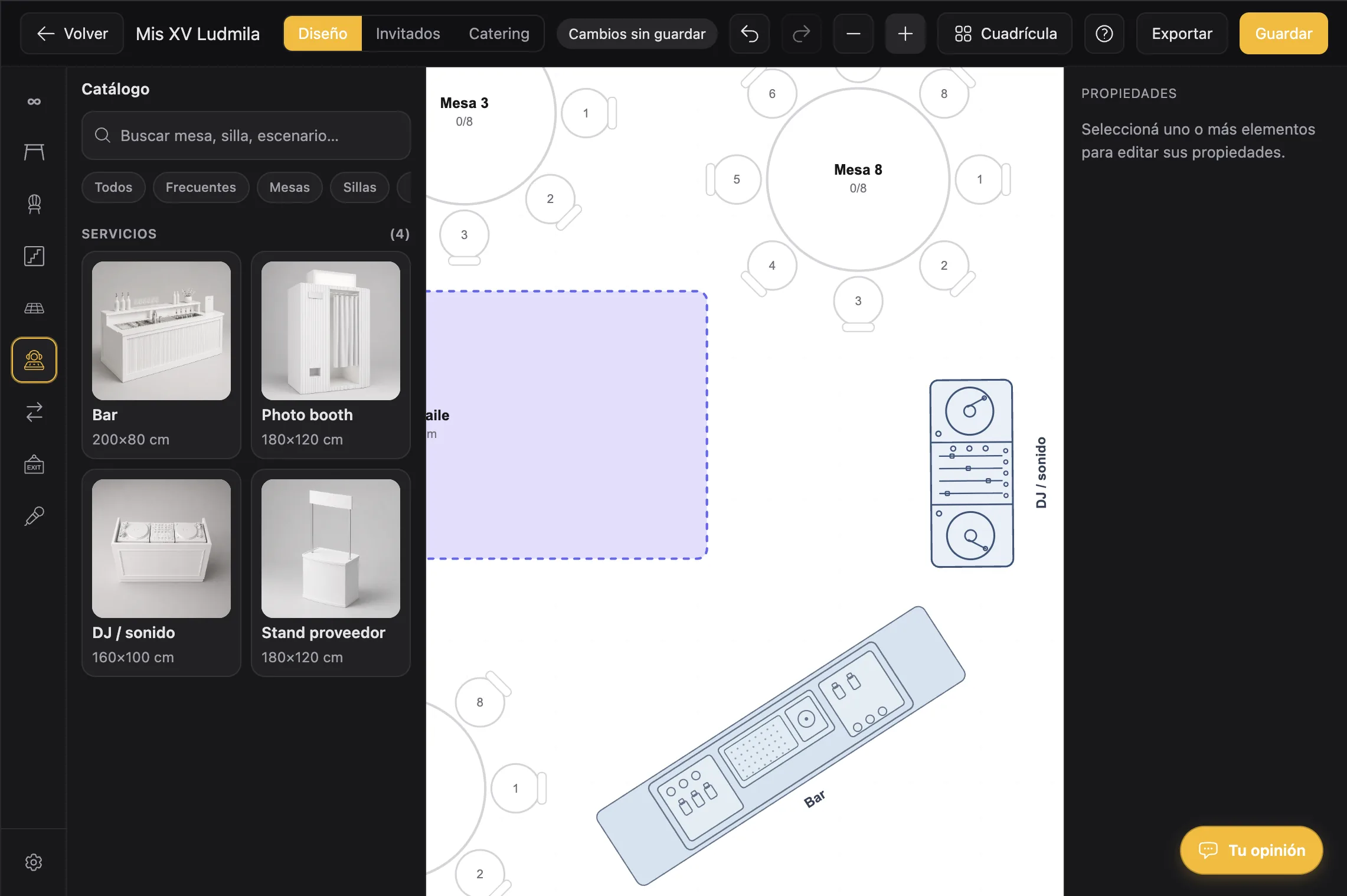The image size is (1347, 896).
Task: Select the tables category sidebar icon
Action: (34, 152)
